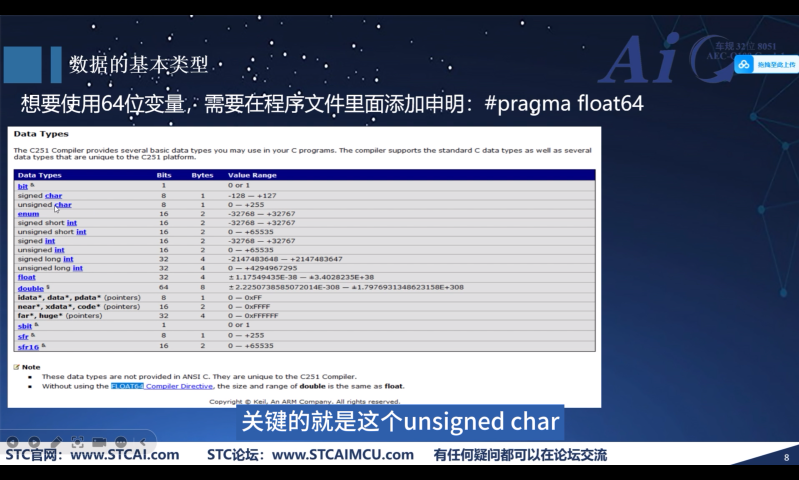The height and width of the screenshot is (480, 799).
Task: Open the pen annotation tool
Action: [56, 442]
